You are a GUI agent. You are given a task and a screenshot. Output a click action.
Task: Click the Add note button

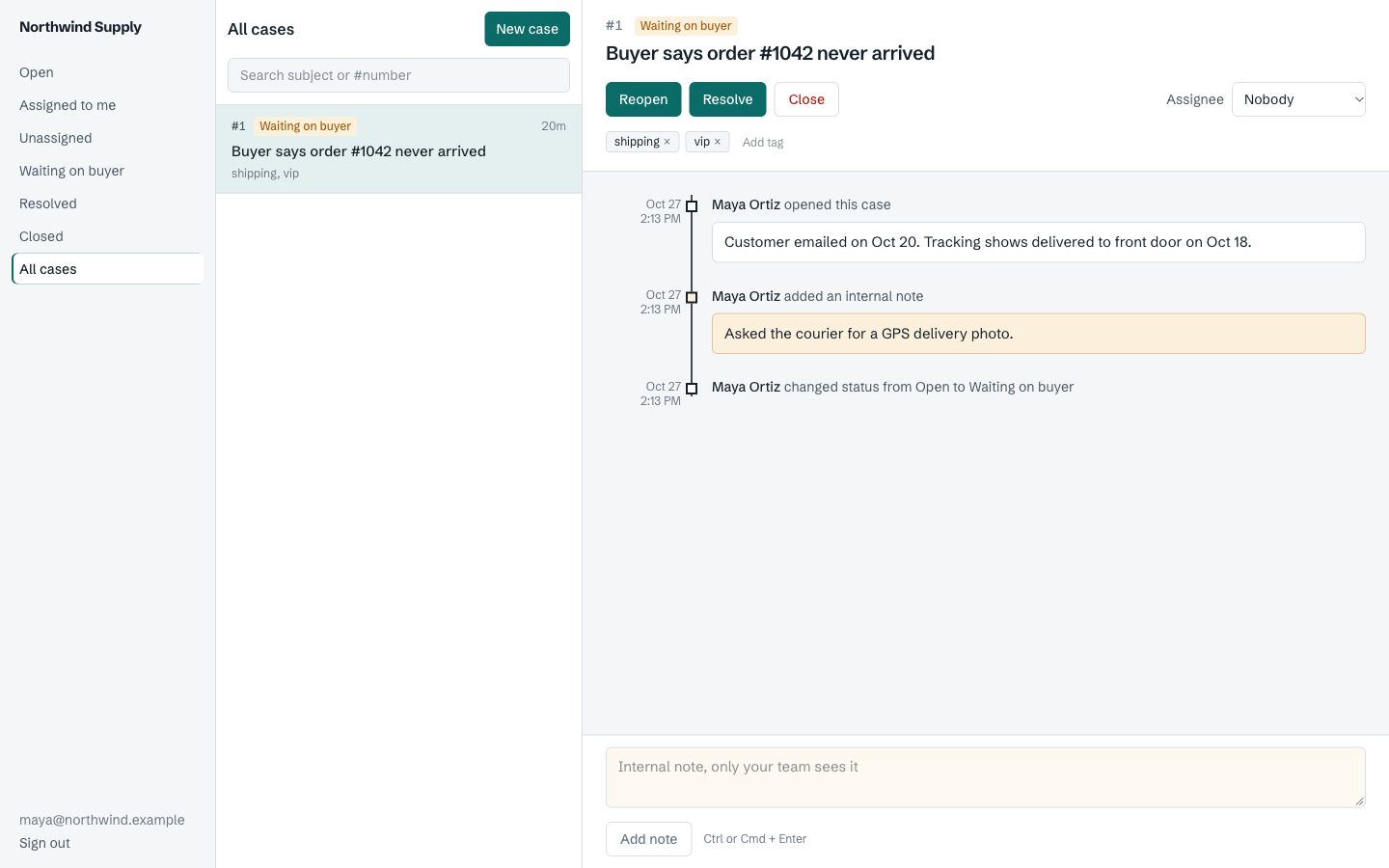(648, 839)
